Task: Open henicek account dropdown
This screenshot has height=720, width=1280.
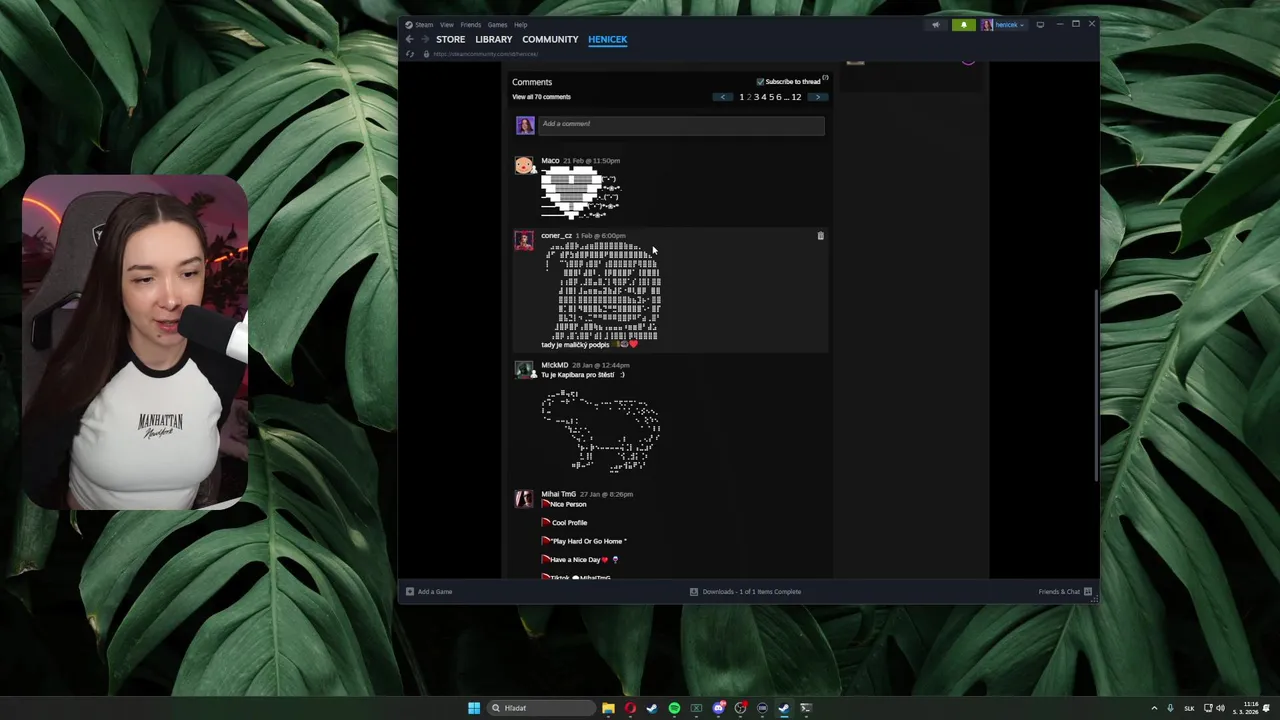Action: pos(1003,25)
